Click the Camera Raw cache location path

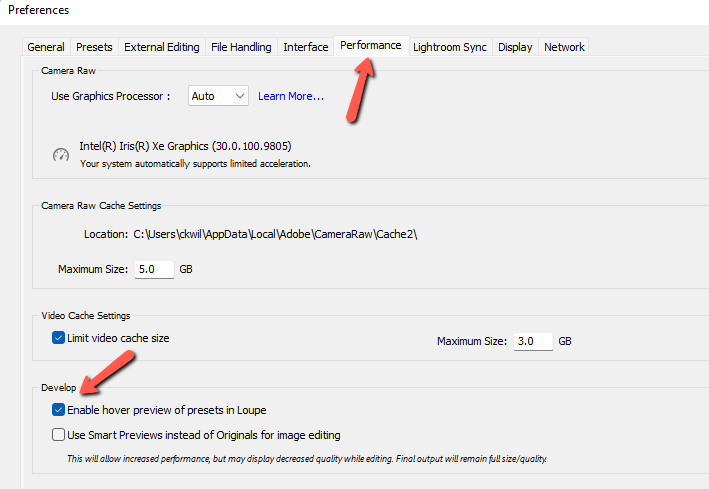click(x=275, y=234)
